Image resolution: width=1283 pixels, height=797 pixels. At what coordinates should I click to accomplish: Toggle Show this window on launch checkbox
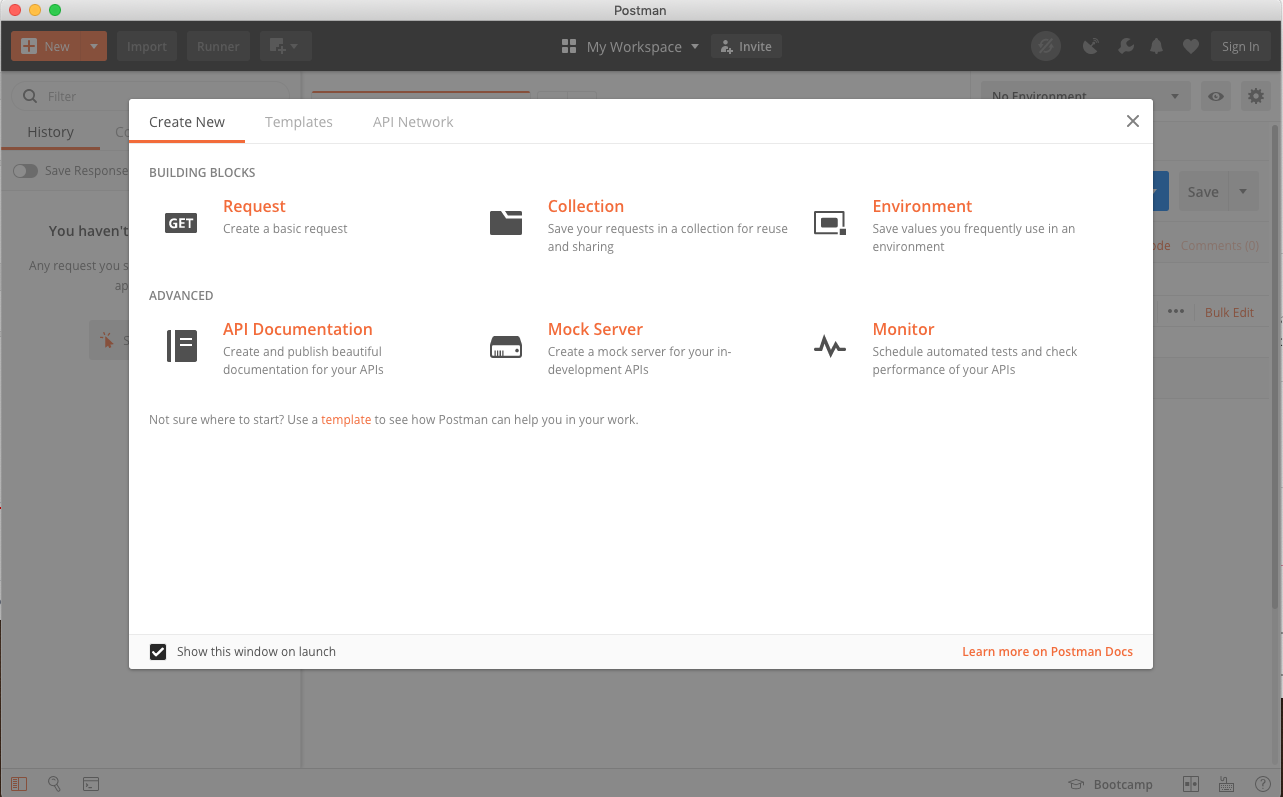point(158,651)
